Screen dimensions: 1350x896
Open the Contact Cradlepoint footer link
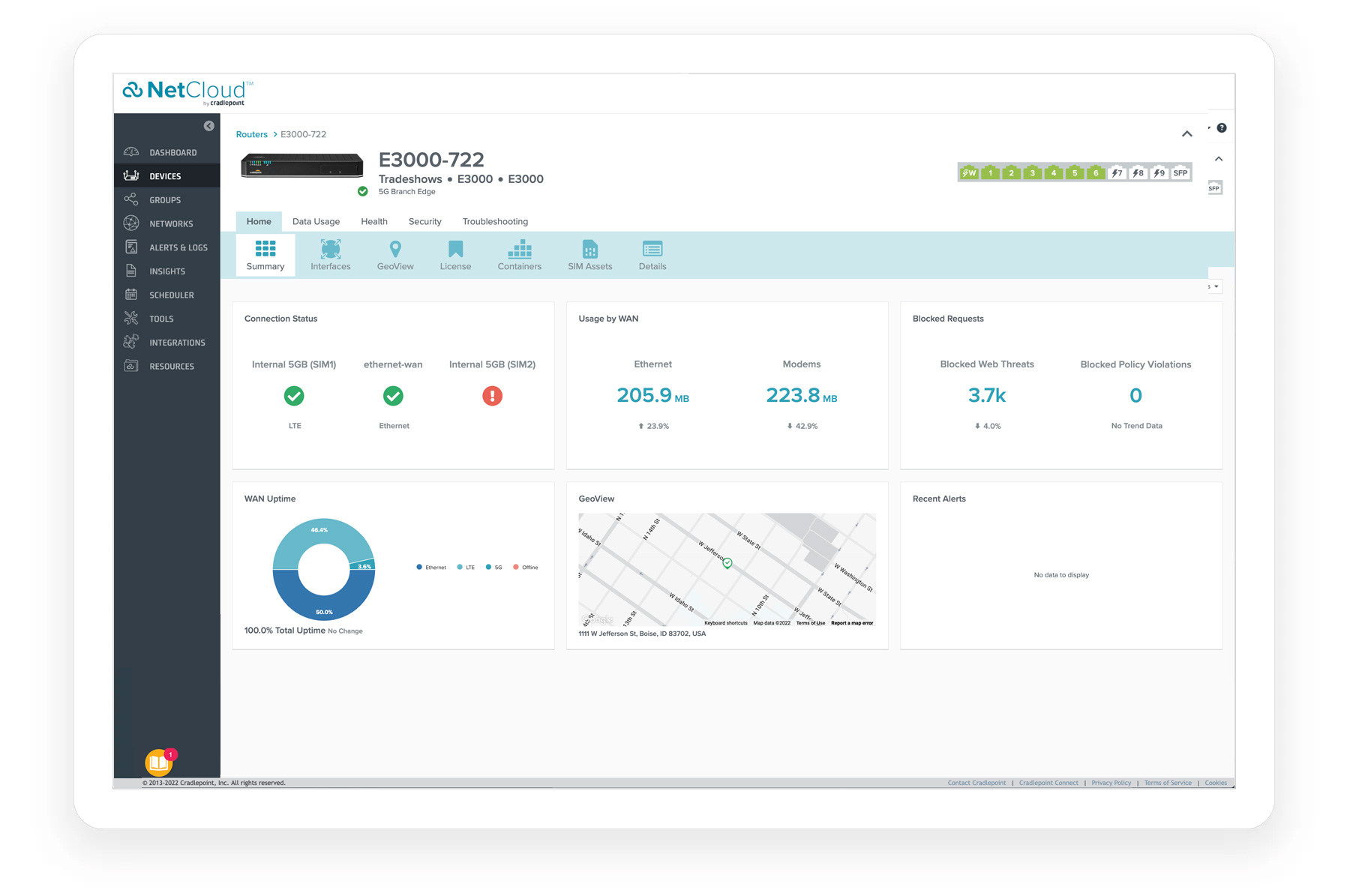tap(976, 783)
